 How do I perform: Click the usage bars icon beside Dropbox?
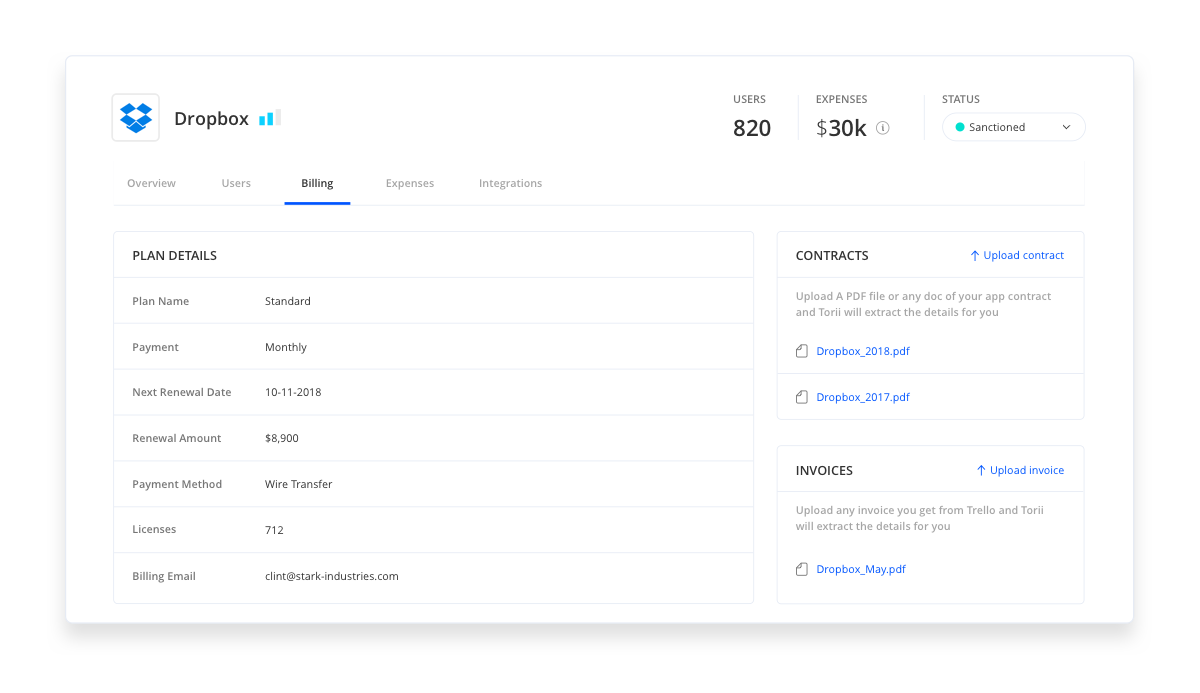[270, 118]
